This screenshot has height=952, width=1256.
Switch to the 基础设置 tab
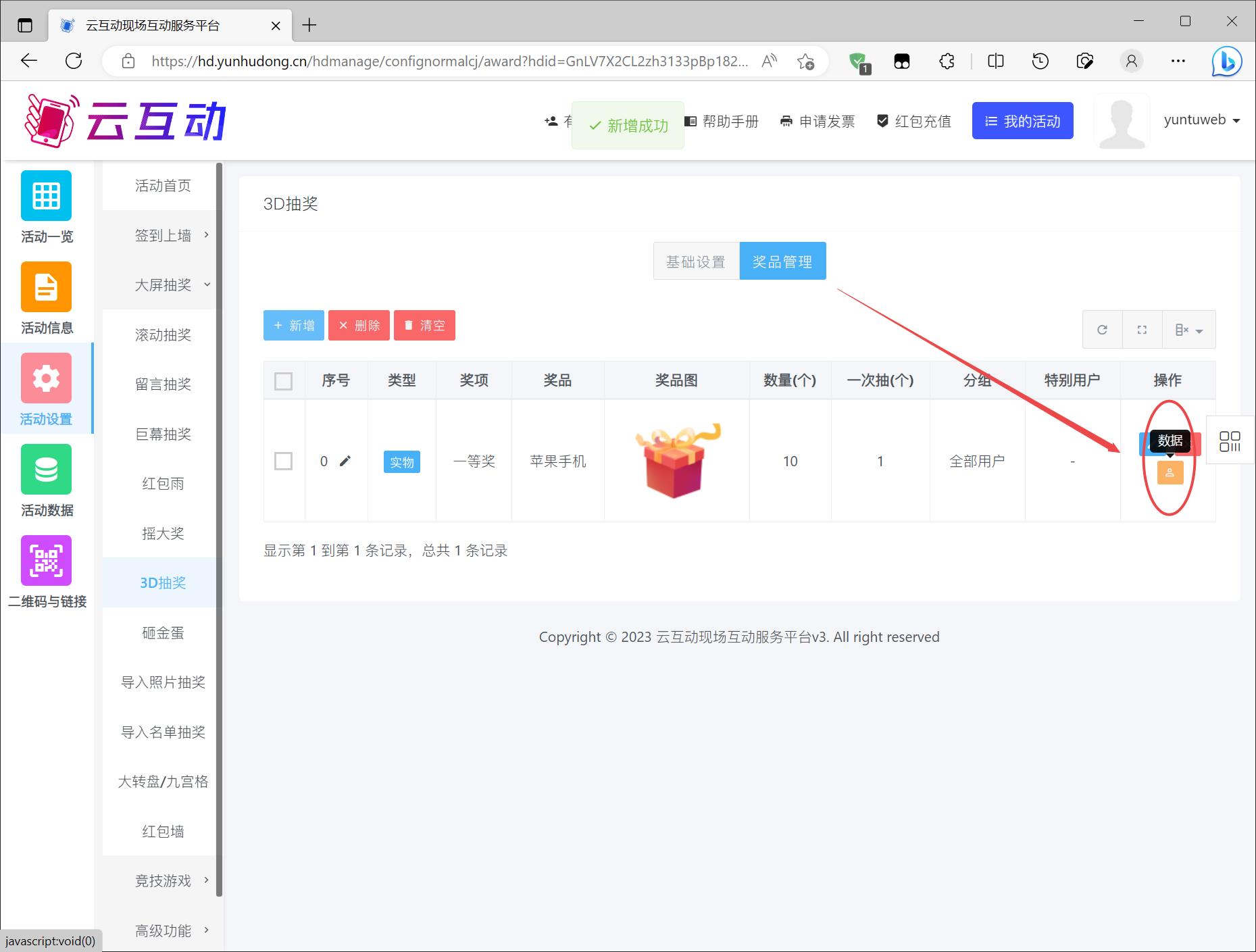click(696, 261)
